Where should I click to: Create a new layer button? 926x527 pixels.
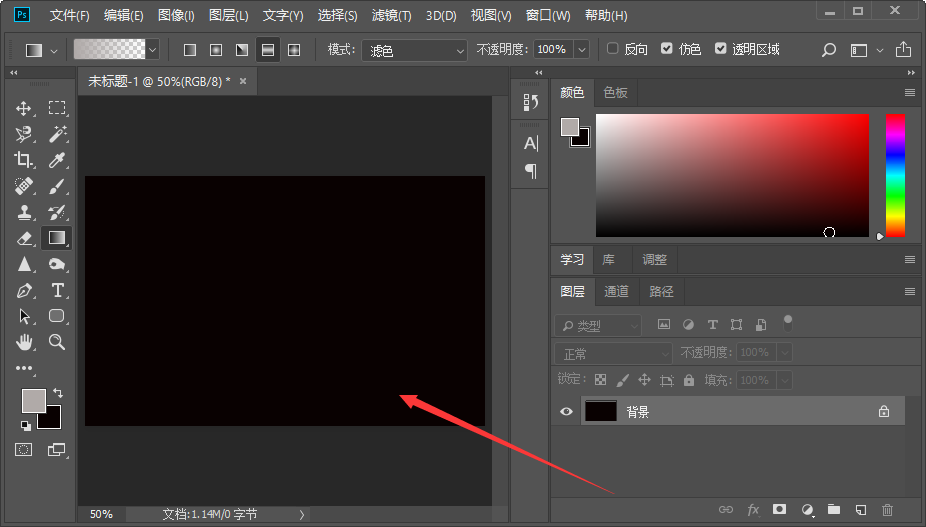pos(860,509)
